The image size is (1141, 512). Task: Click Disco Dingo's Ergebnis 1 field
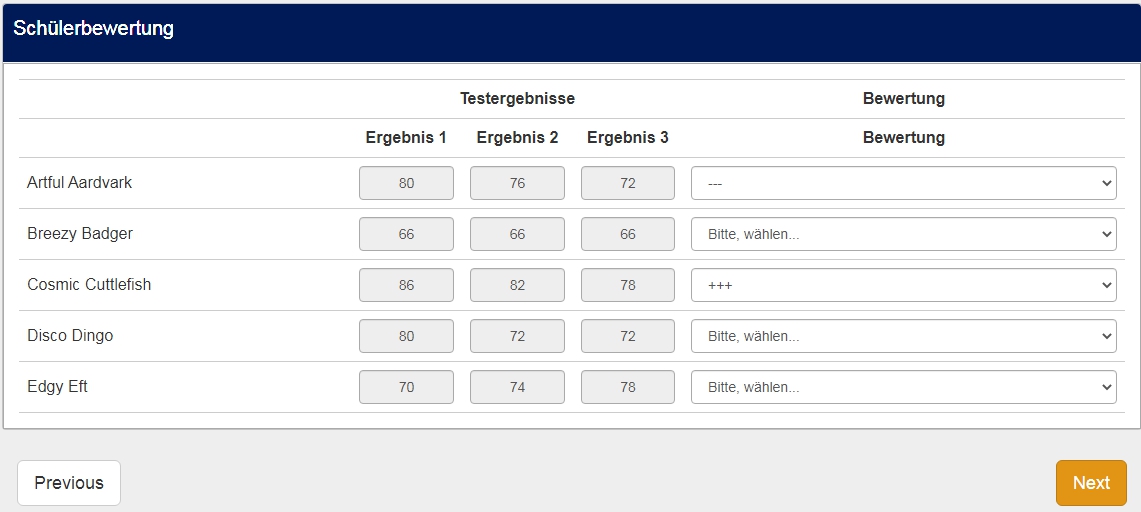tap(406, 336)
